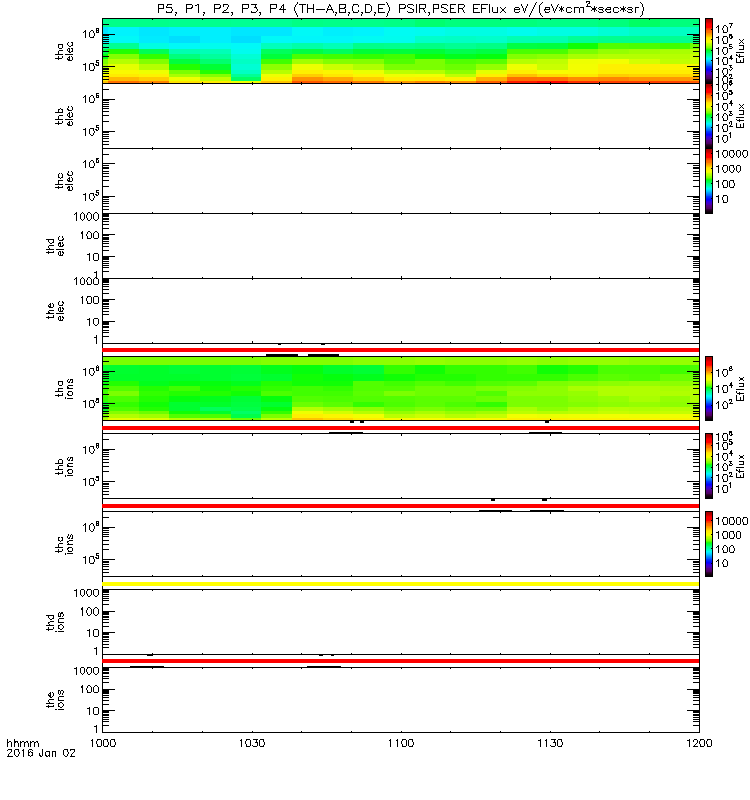Click the thb ions color bar
Image resolution: width=750 pixels, height=800 pixels.
[709, 466]
